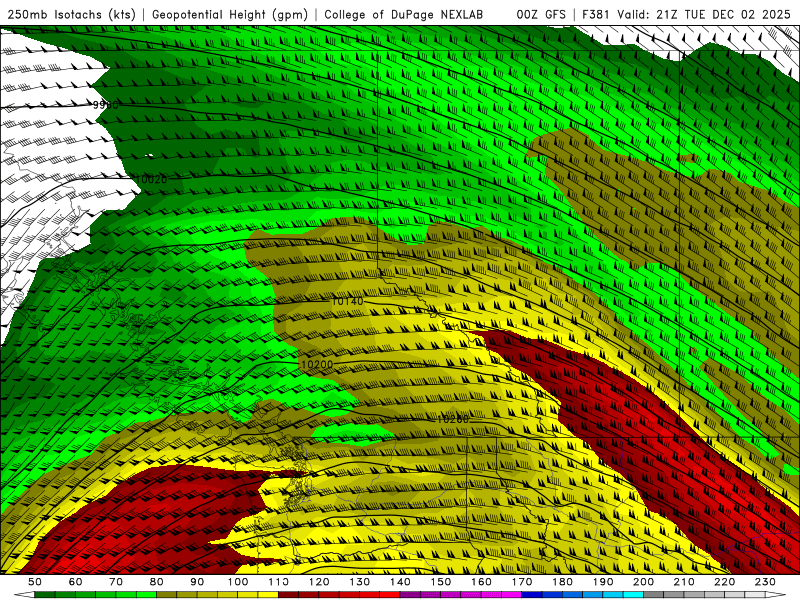The width and height of the screenshot is (800, 600).
Task: Click the 'F381' forecast hour text
Action: click(597, 14)
